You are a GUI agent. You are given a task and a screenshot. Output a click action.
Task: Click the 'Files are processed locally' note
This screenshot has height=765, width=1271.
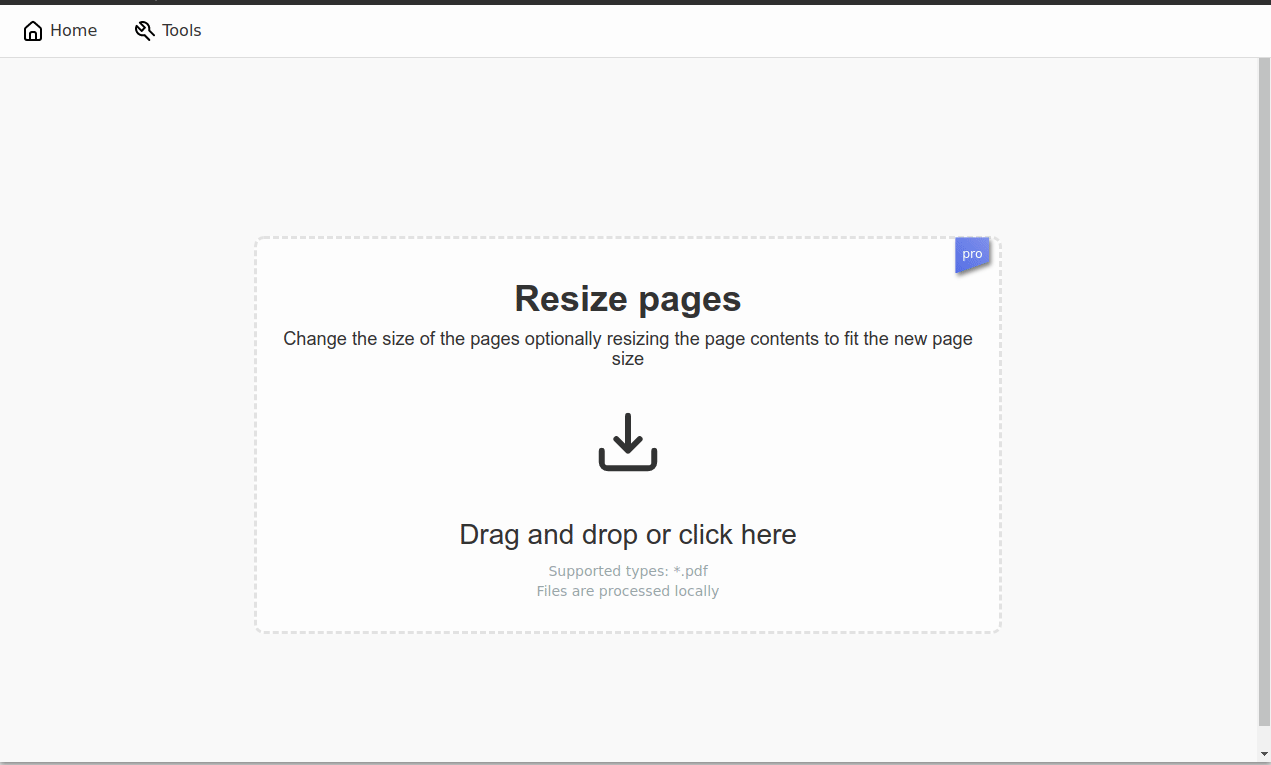point(627,591)
